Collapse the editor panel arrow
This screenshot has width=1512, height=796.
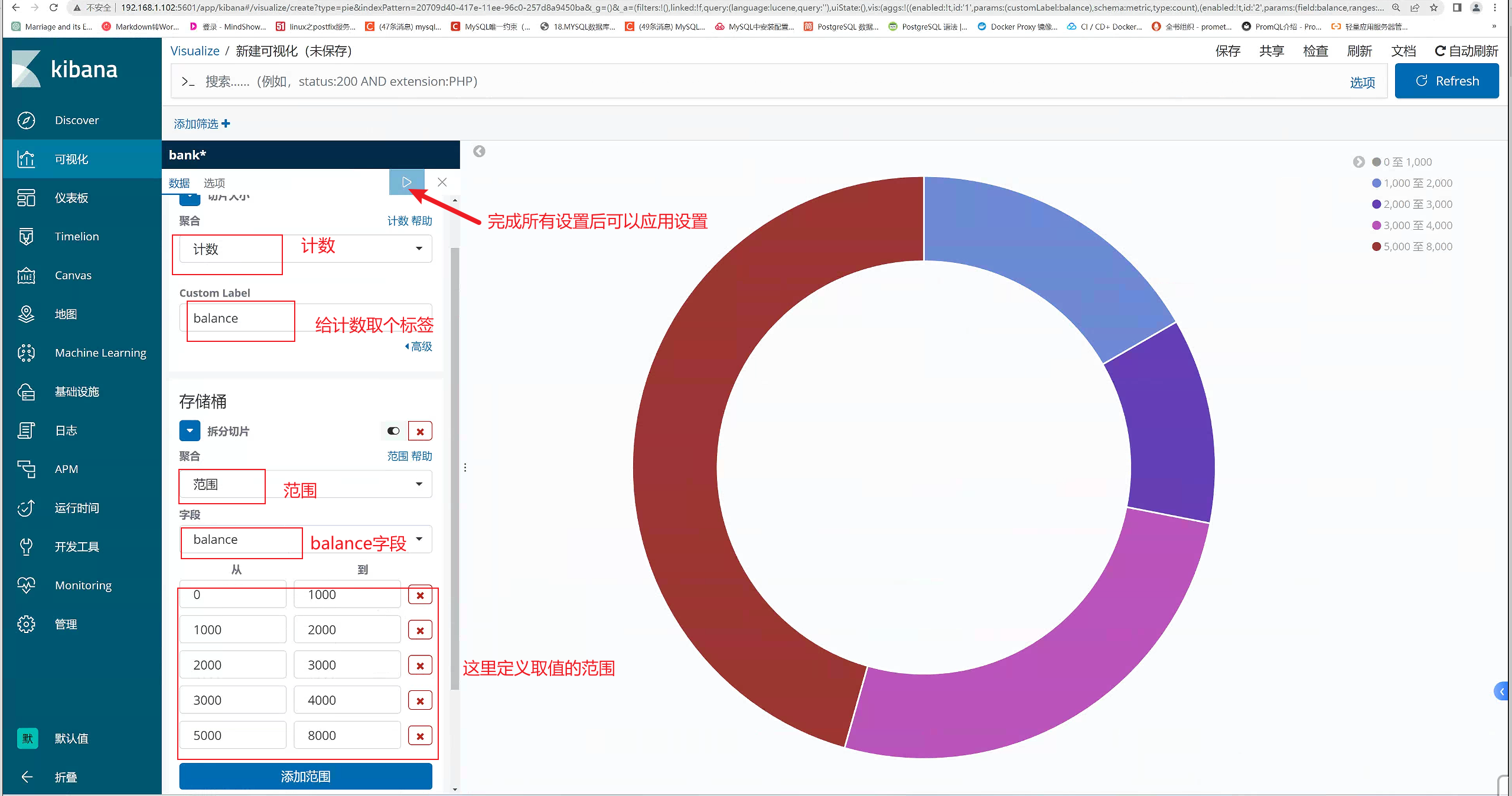[x=479, y=151]
